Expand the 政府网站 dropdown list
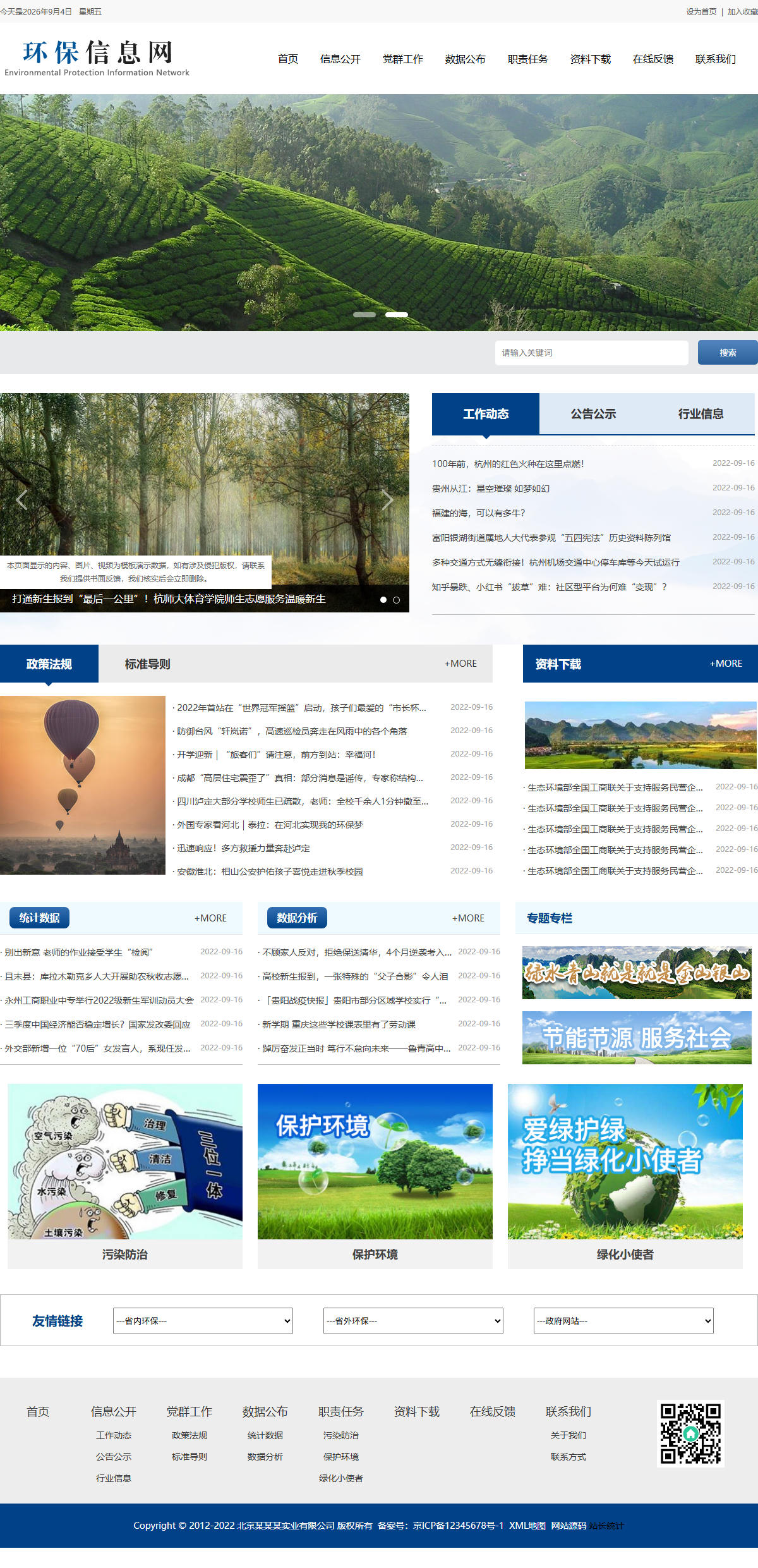 click(x=623, y=1321)
